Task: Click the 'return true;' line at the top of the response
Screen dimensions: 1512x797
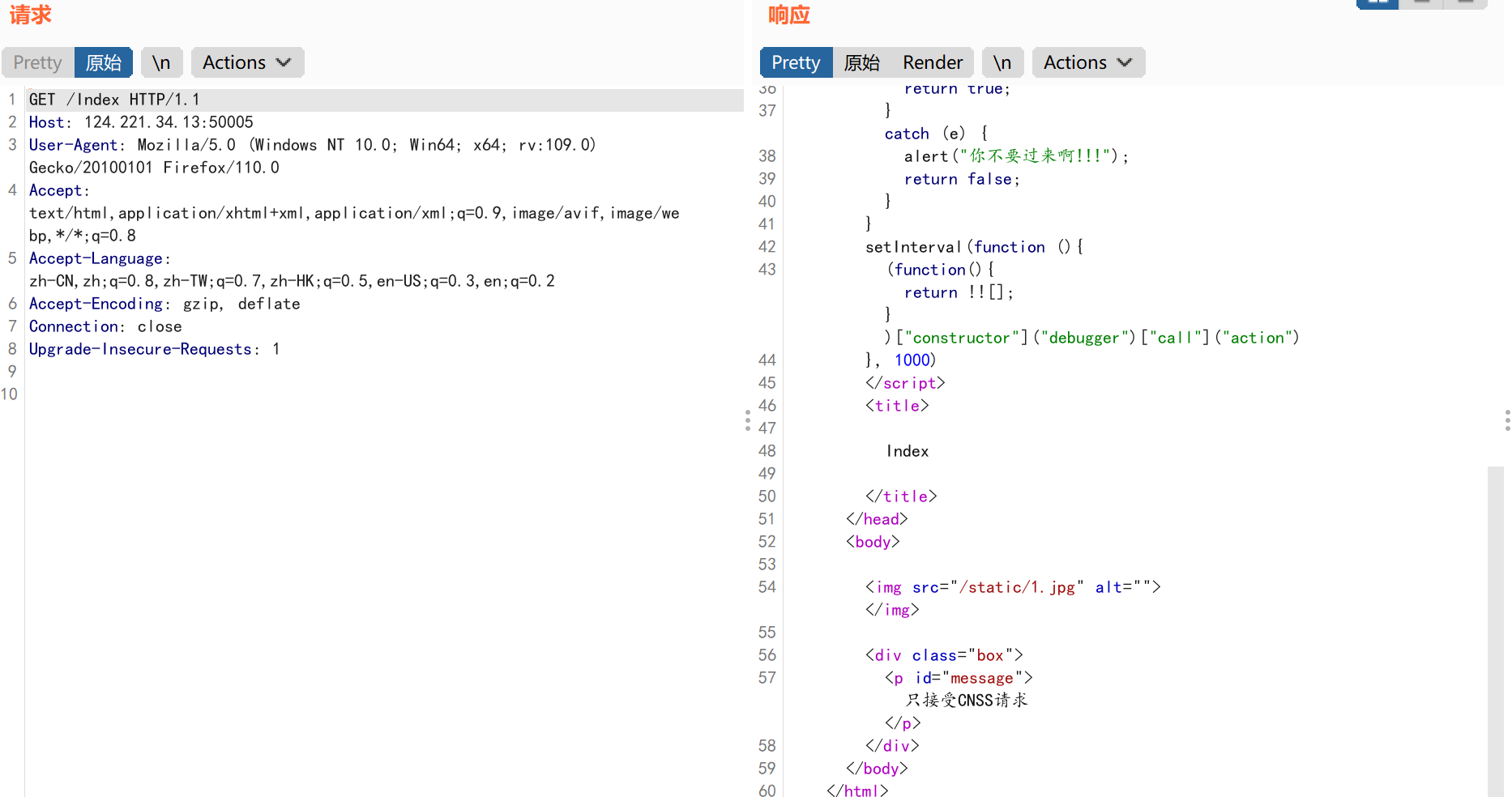Action: click(957, 88)
